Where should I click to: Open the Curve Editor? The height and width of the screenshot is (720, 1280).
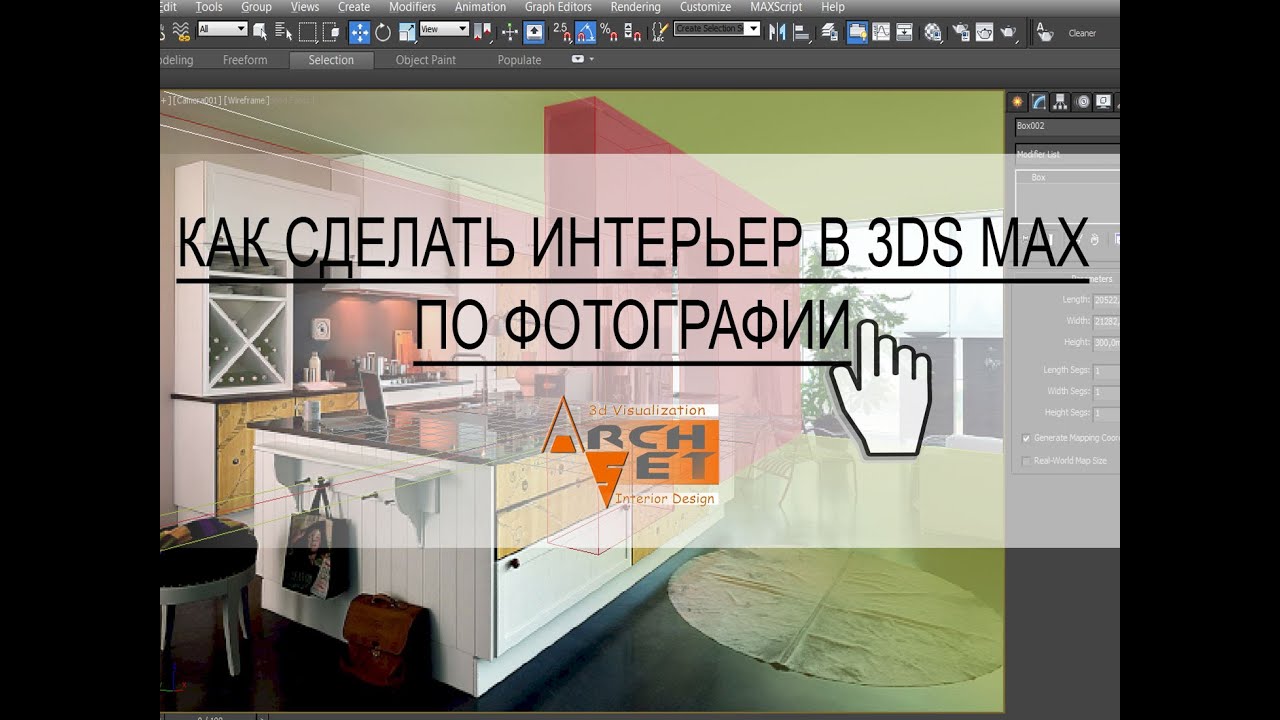[x=881, y=32]
